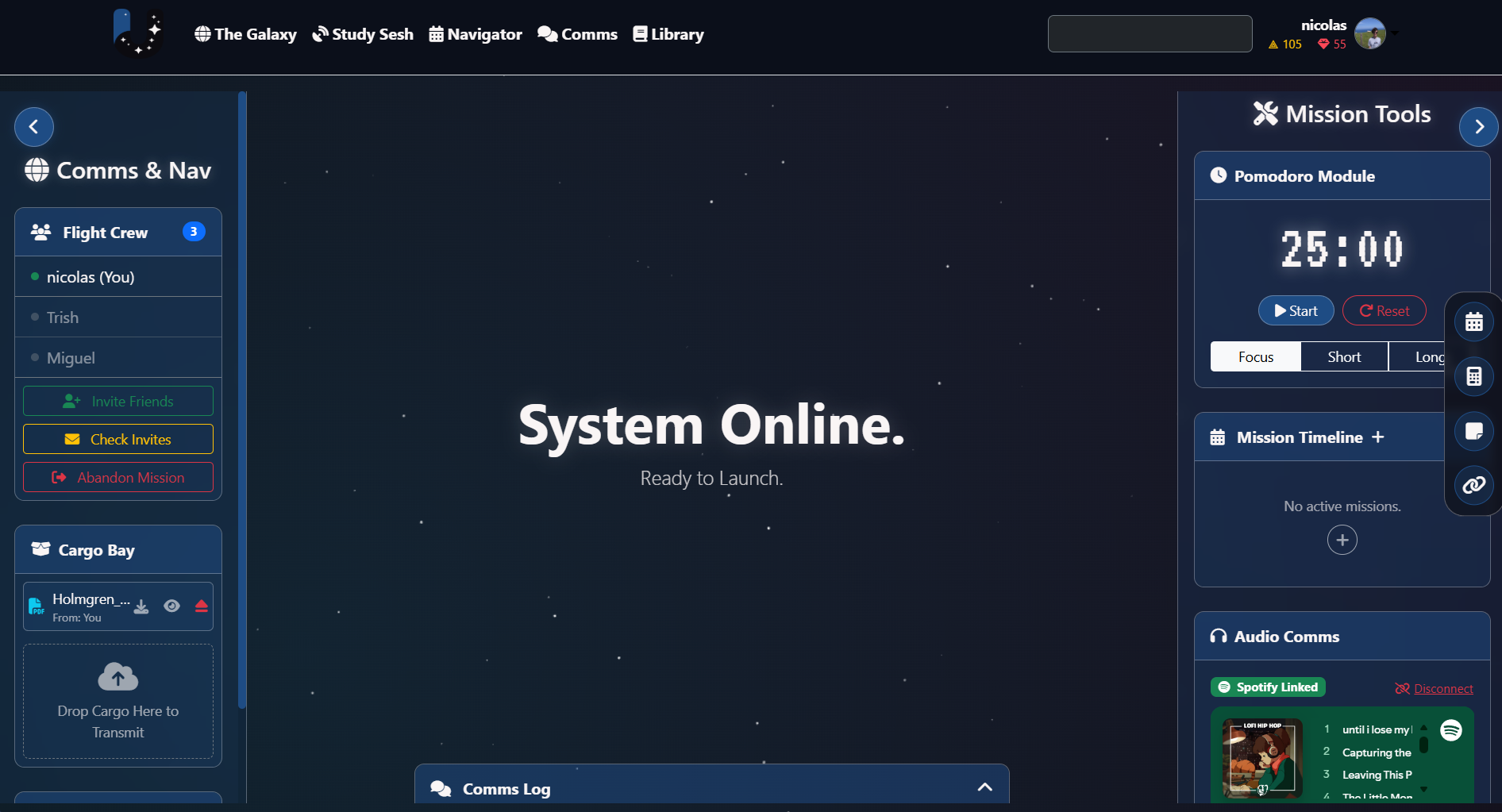Eject the Holmgren file from Cargo Bay
This screenshot has width=1502, height=812.
point(202,606)
